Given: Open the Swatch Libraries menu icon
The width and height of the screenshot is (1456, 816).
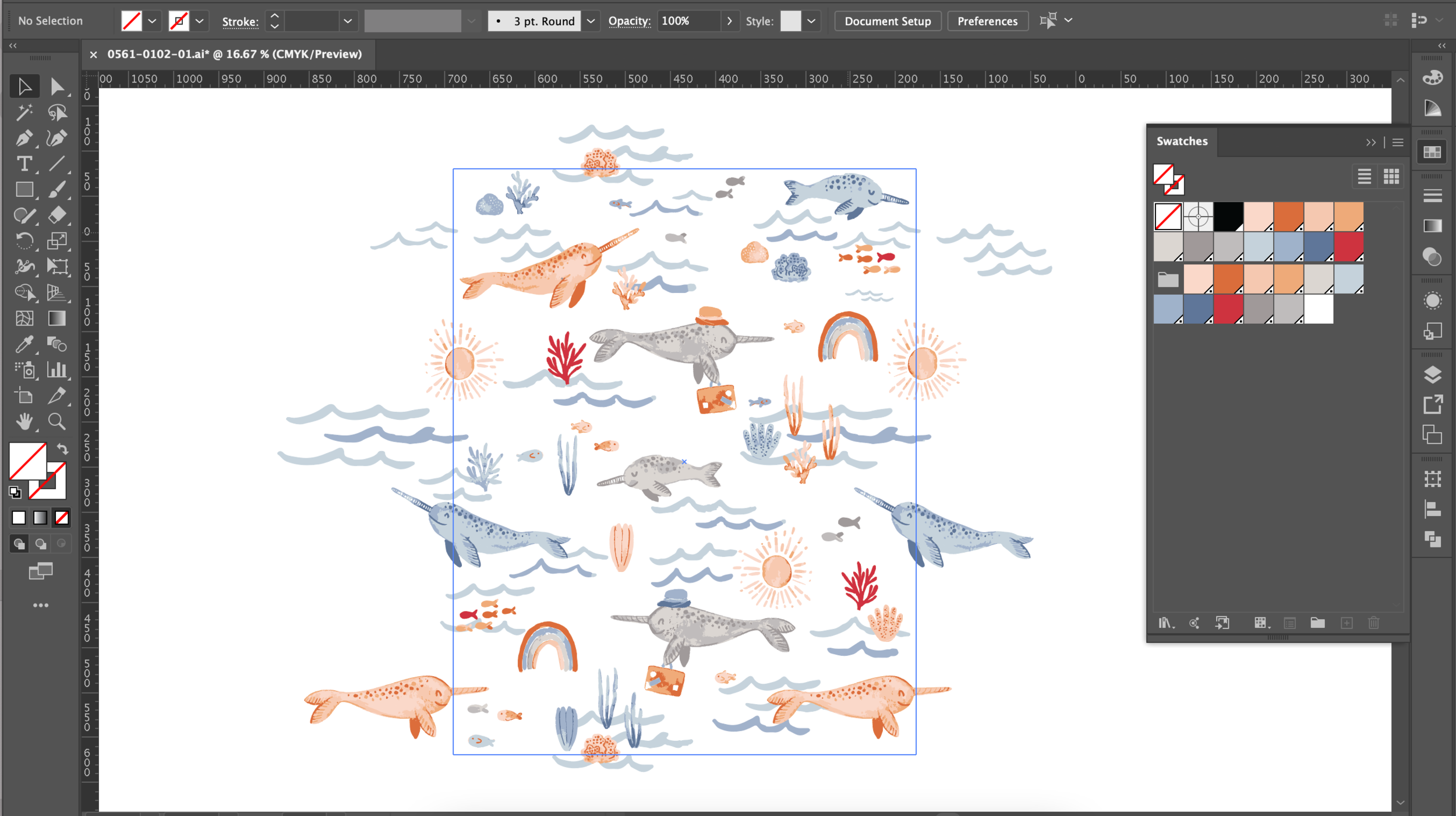Looking at the screenshot, I should point(1165,623).
